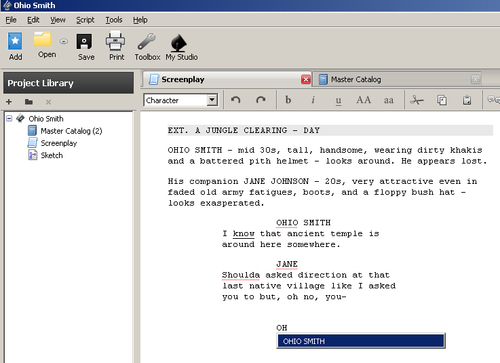Click misspelled word Shoulda
Image resolution: width=500 pixels, height=363 pixels.
[x=241, y=275]
